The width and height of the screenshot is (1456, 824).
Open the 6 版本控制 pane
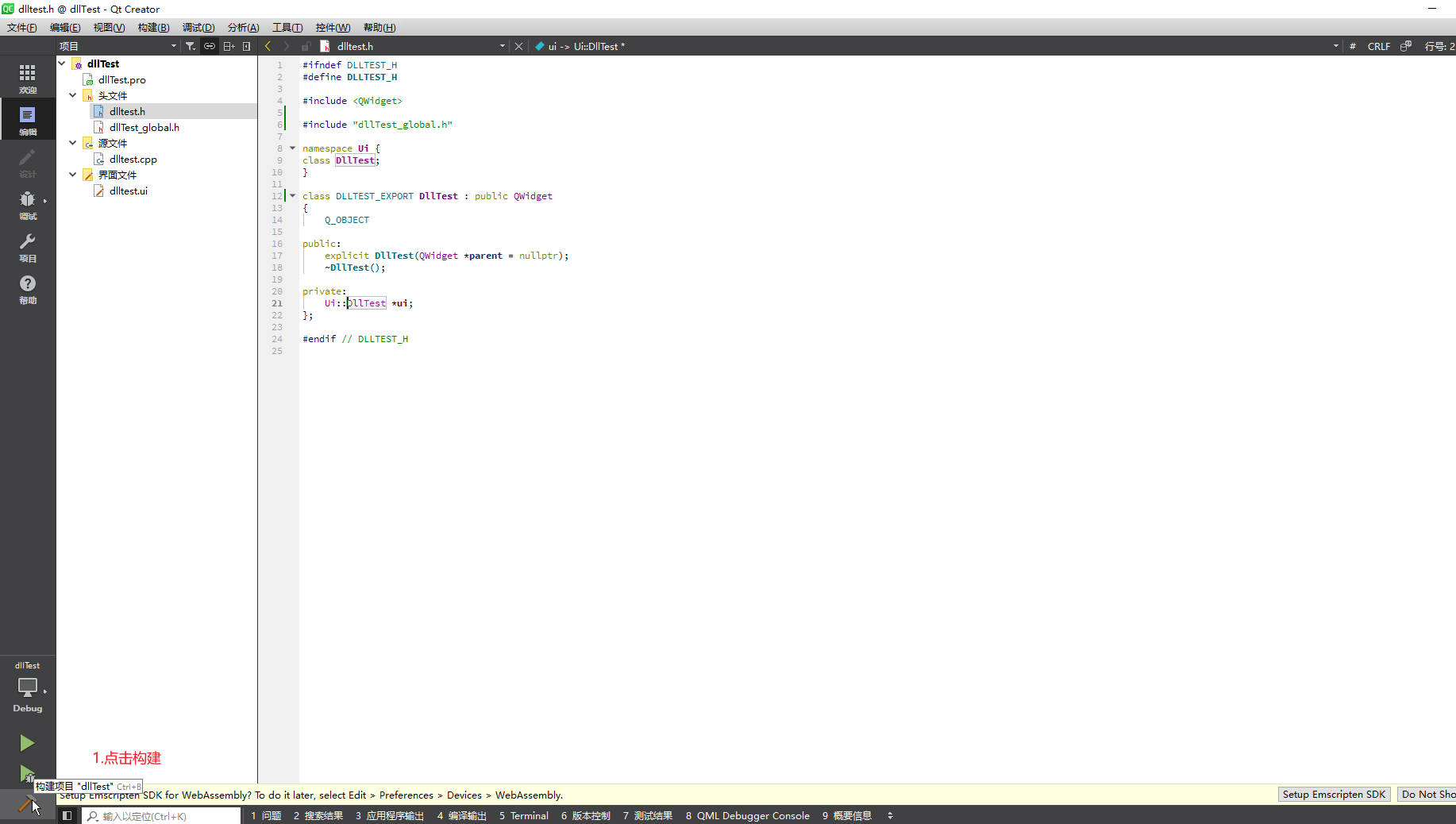pyautogui.click(x=586, y=815)
